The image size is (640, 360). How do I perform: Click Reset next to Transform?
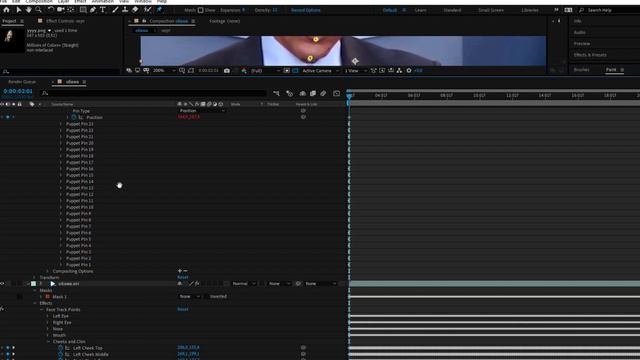point(182,277)
